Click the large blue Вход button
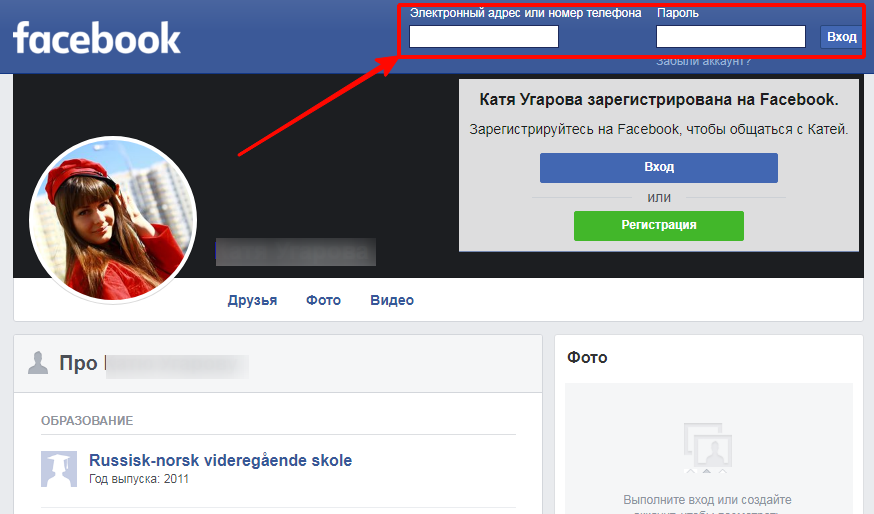The image size is (874, 514). coord(658,167)
